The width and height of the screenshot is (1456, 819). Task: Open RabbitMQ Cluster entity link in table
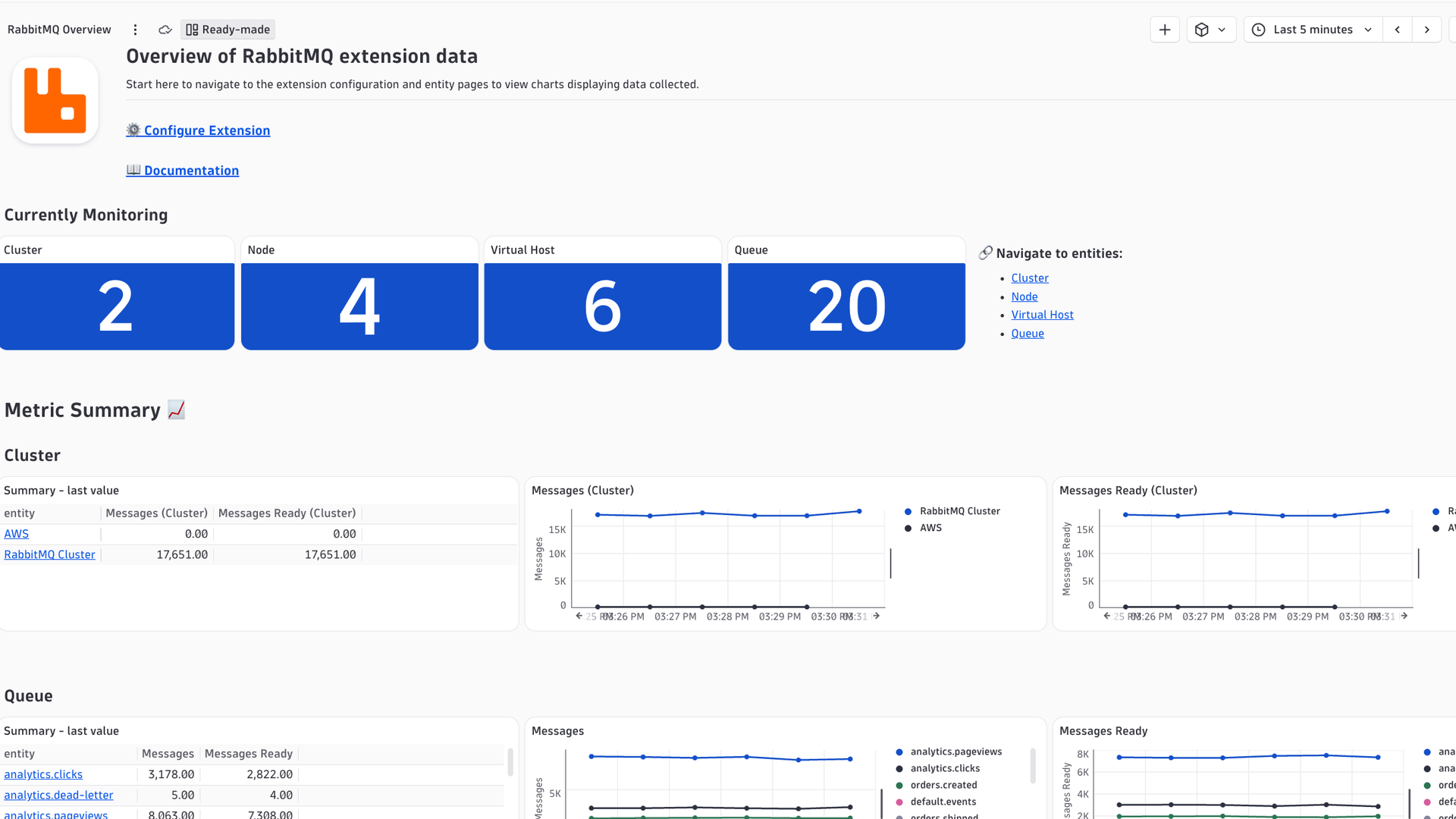pyautogui.click(x=50, y=554)
